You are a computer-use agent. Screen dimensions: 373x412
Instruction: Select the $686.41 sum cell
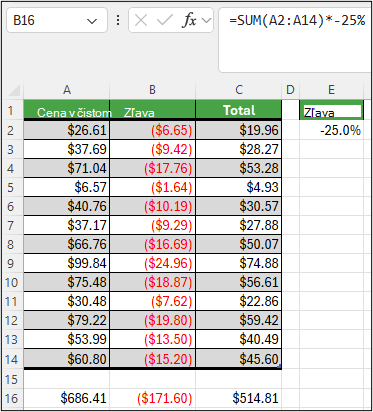67,398
